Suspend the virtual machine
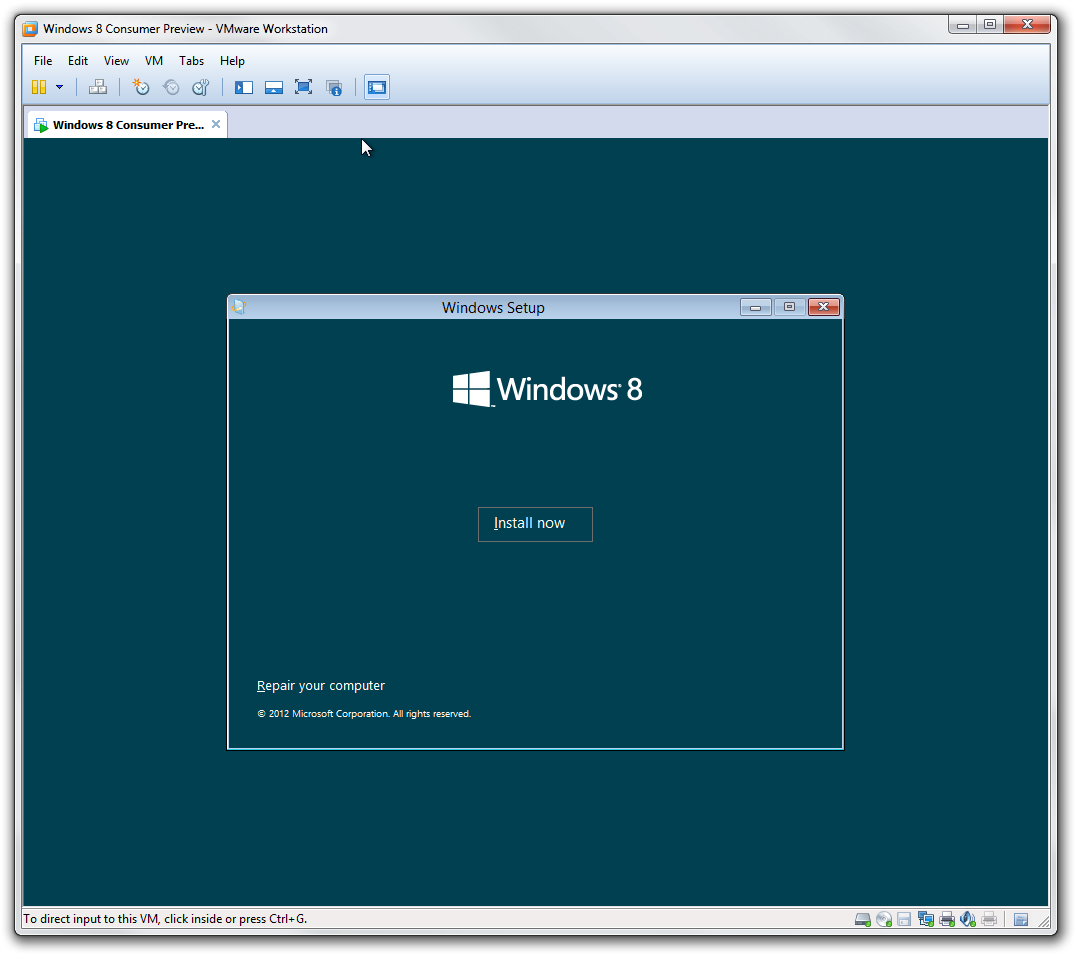The image size is (1076, 954). 40,87
